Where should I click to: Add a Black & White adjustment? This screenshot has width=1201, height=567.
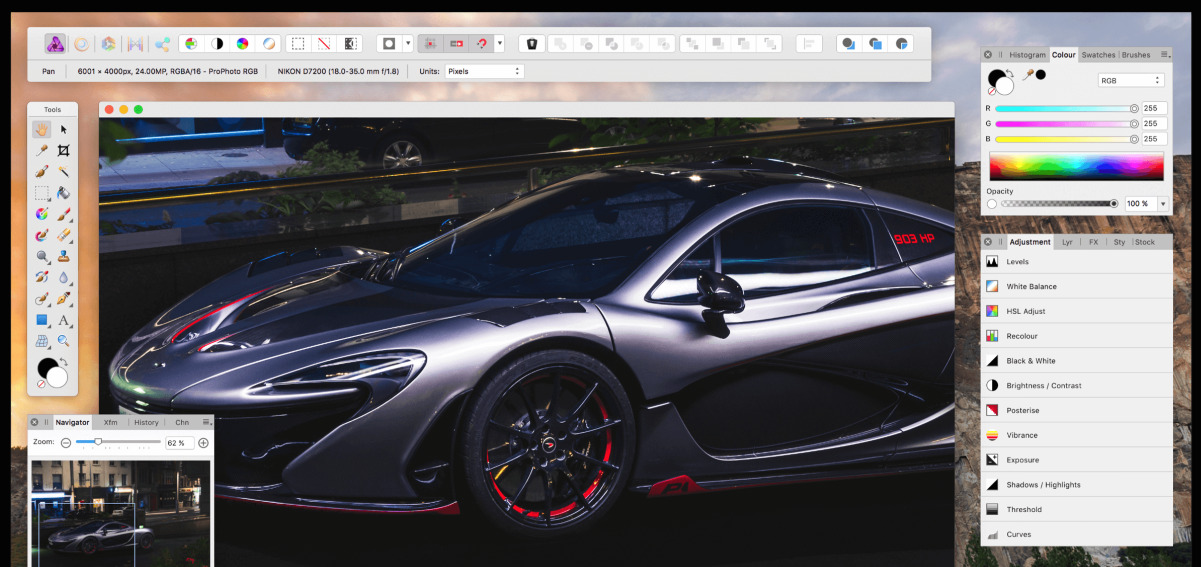point(1076,361)
